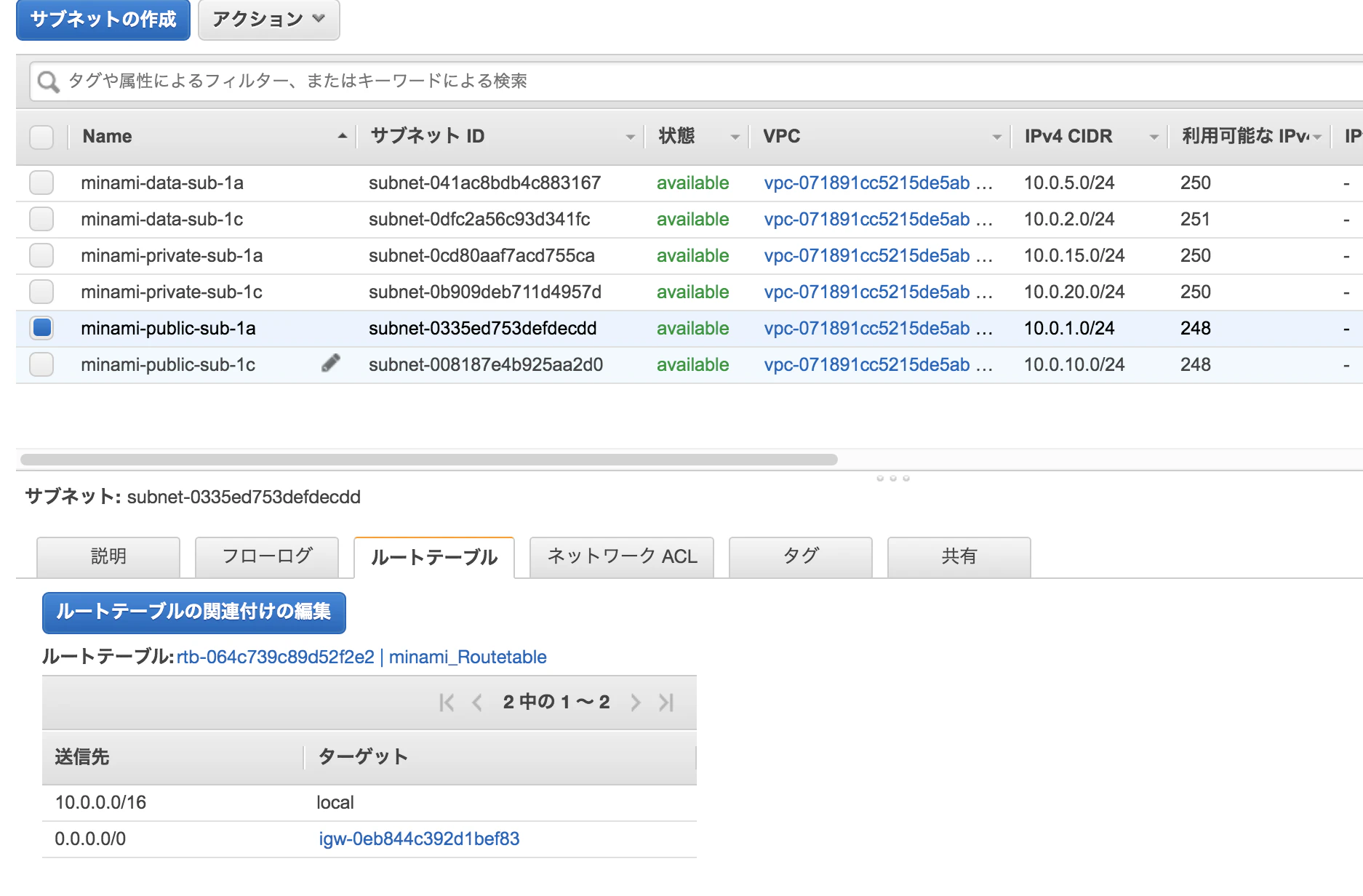Screen dimensions: 1363x896
Task: Switch to the フローログ tab
Action: [x=267, y=557]
